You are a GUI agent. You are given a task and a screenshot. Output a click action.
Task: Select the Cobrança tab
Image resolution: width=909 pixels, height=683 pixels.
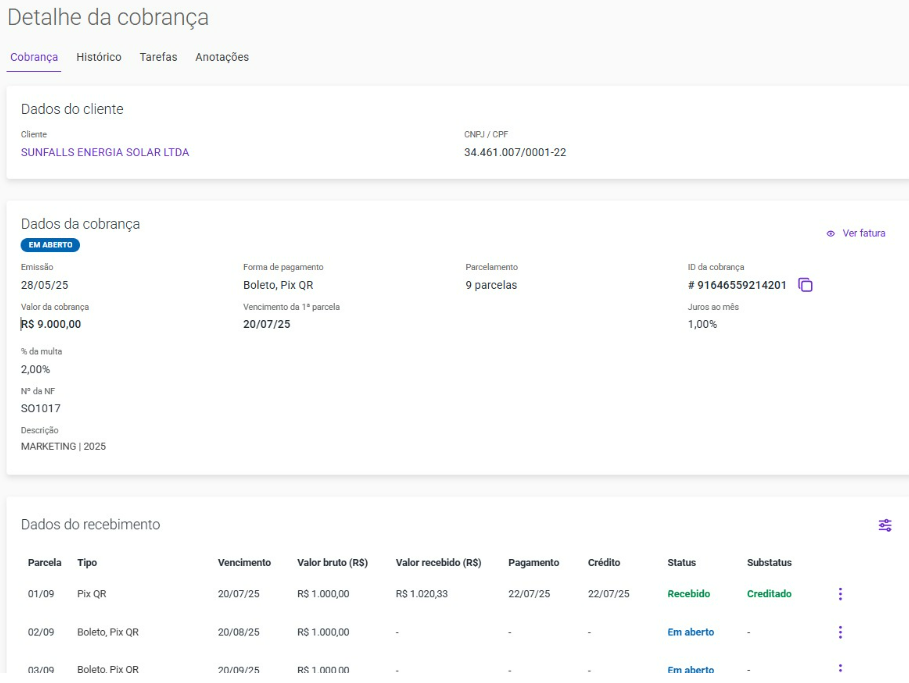point(34,57)
